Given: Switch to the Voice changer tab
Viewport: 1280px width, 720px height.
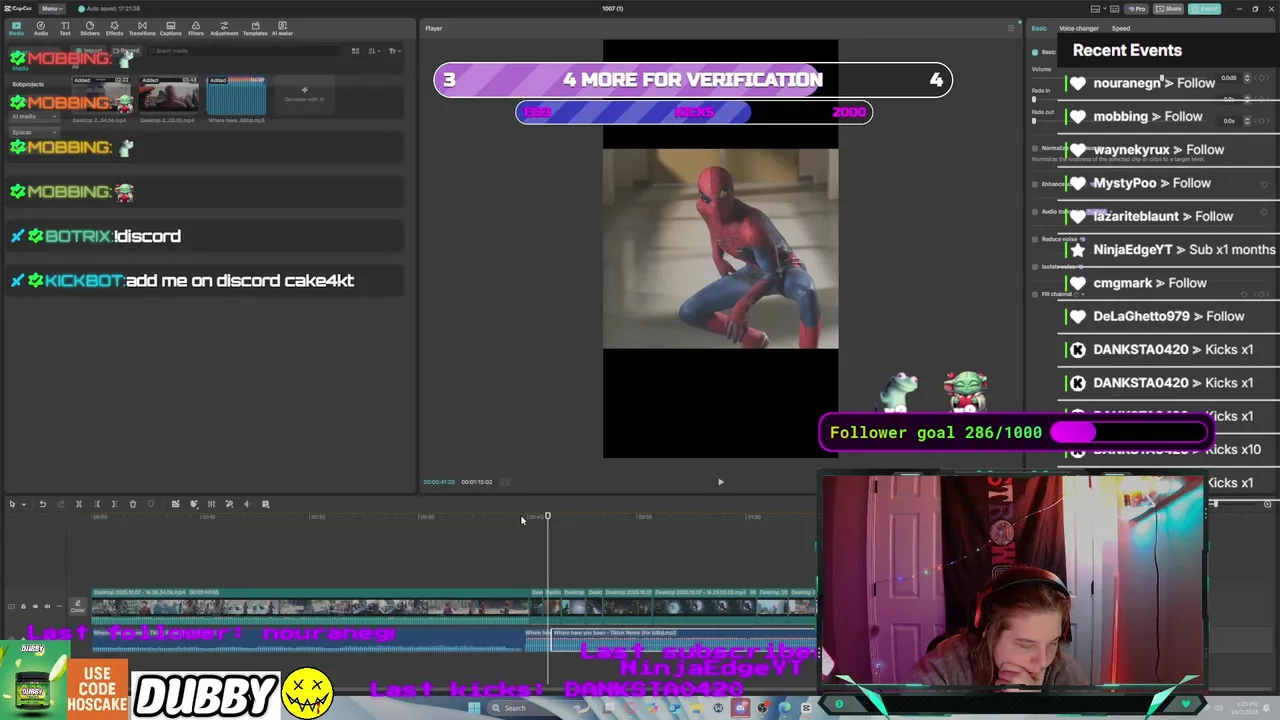Looking at the screenshot, I should pyautogui.click(x=1079, y=28).
